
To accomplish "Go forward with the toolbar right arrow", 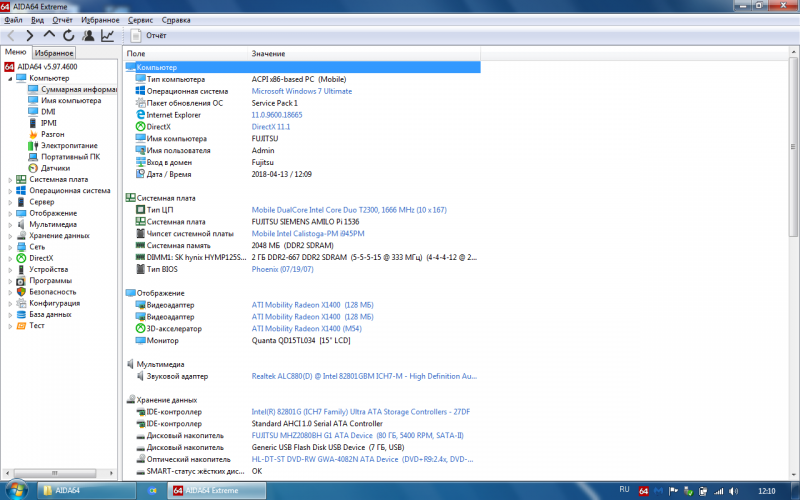I will click(30, 35).
